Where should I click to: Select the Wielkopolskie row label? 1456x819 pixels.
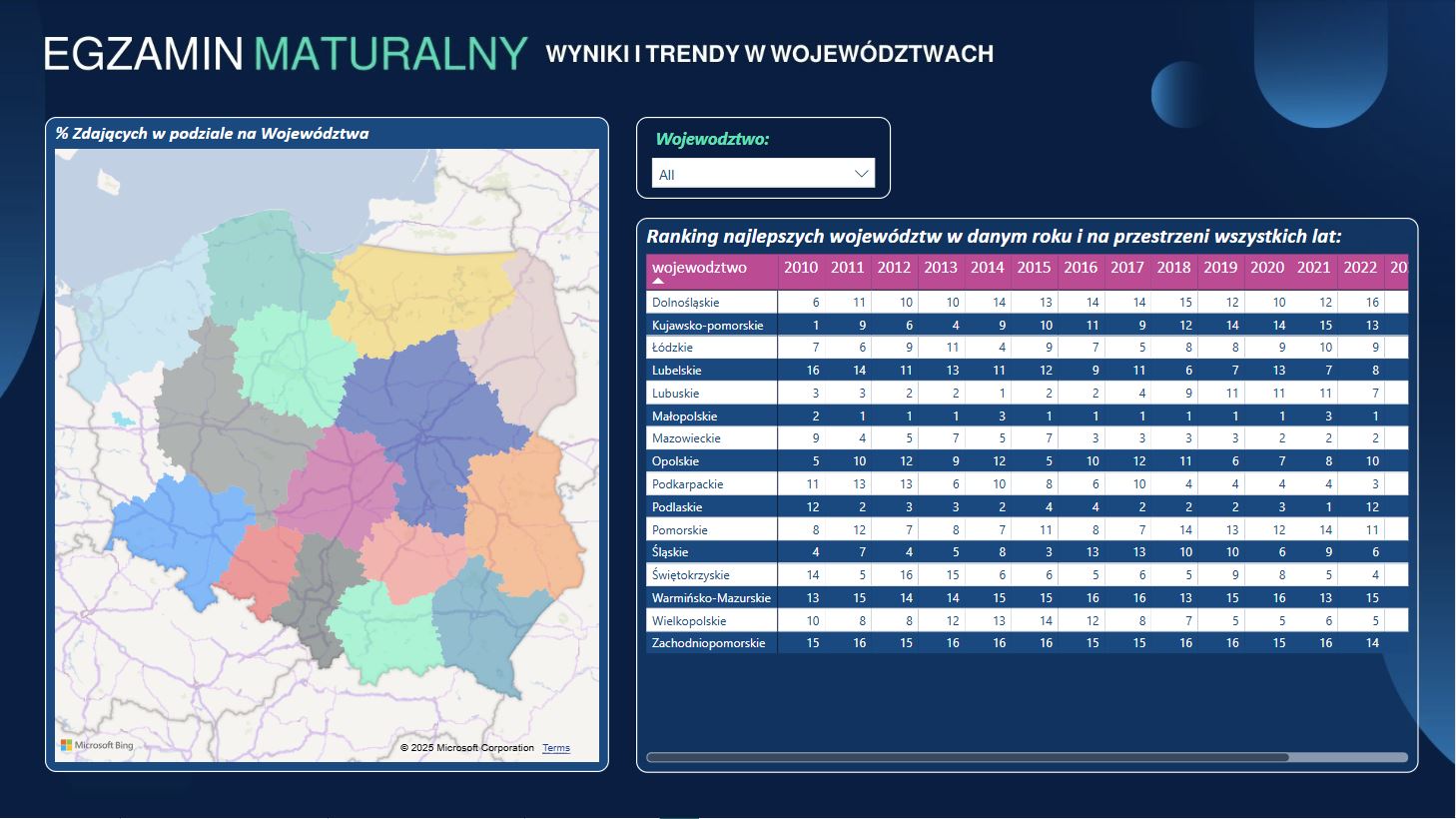click(689, 621)
